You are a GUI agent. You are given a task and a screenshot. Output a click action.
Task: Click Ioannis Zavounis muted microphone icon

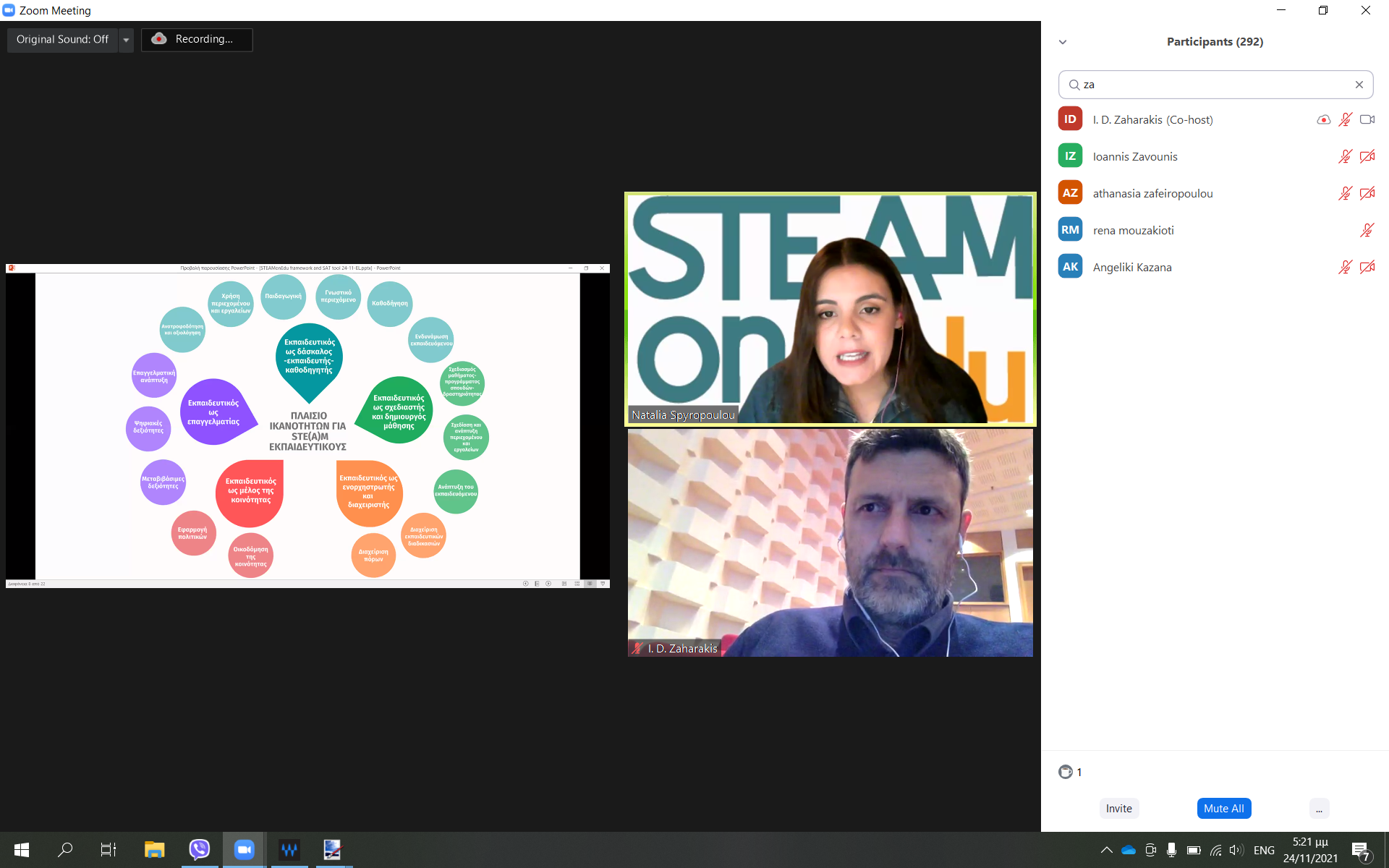tap(1345, 157)
